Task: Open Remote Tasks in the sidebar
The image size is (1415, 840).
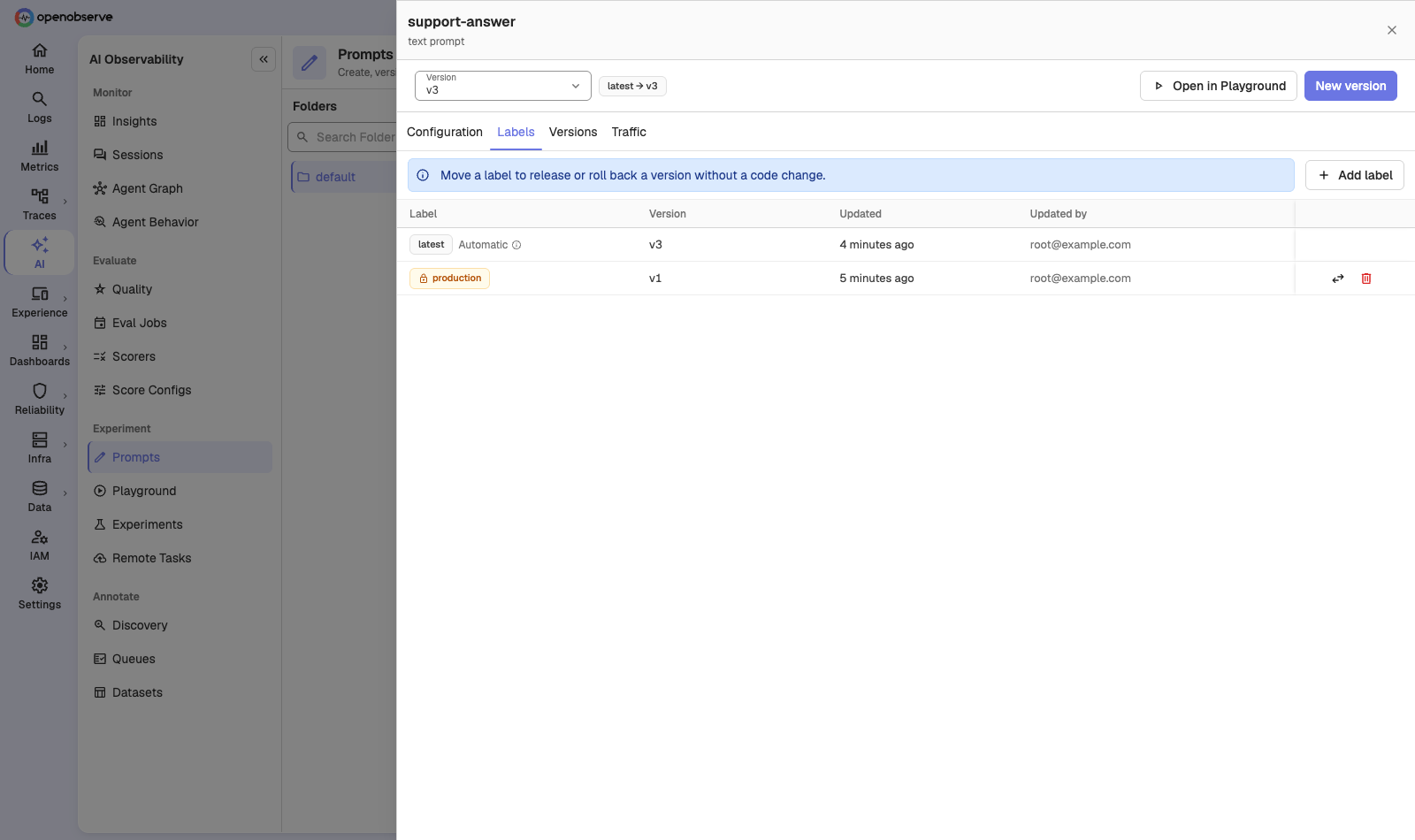Action: 180,558
